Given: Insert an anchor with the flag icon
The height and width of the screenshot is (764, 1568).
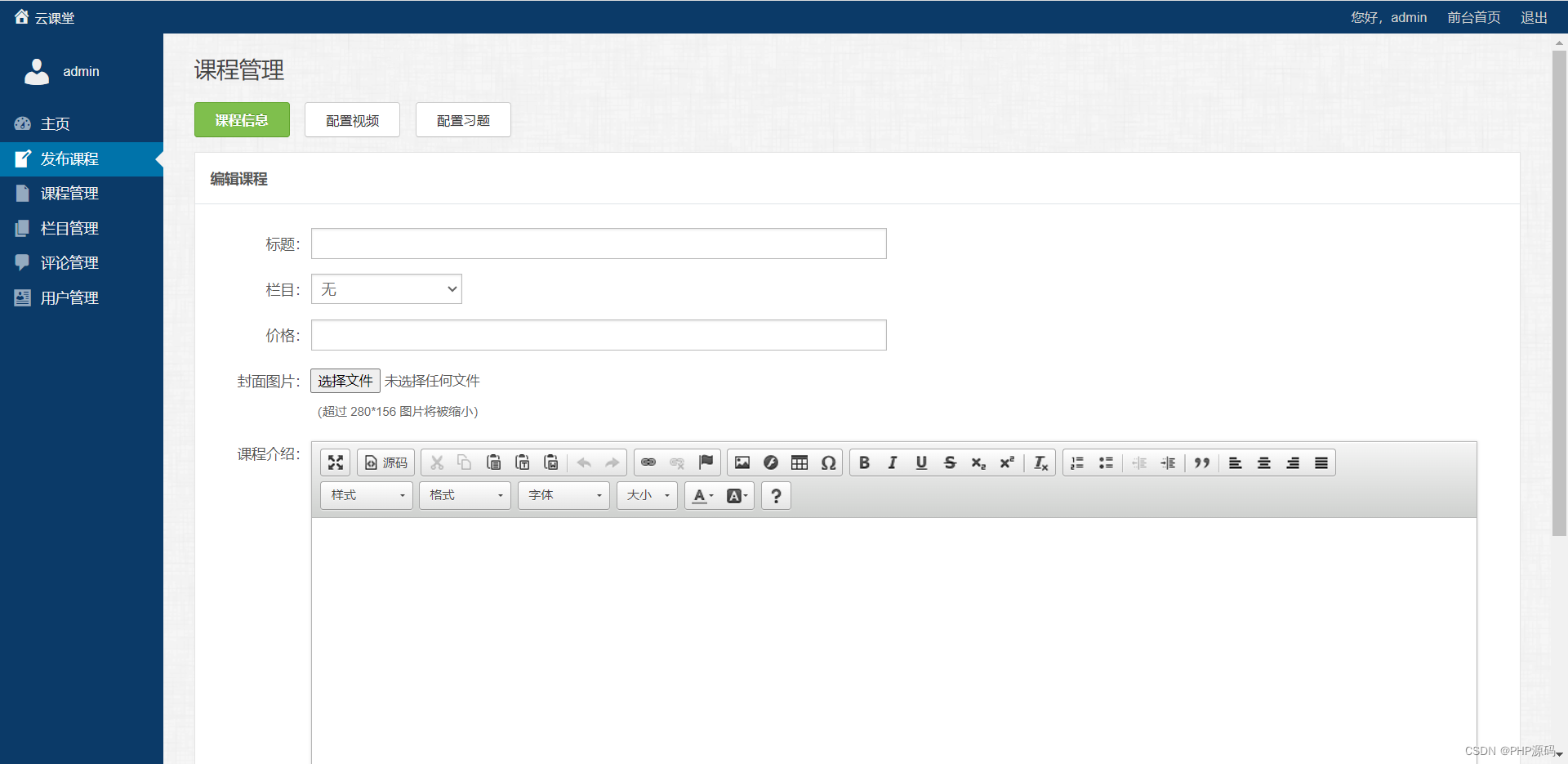Looking at the screenshot, I should click(706, 462).
